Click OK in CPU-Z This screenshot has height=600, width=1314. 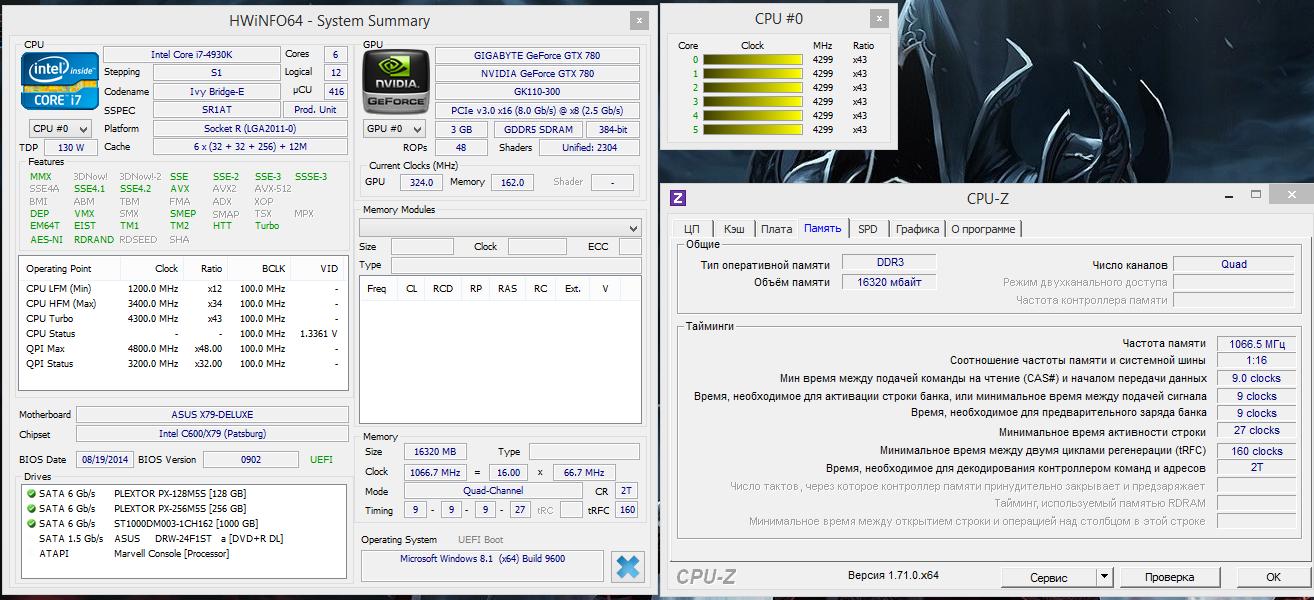coord(1273,577)
